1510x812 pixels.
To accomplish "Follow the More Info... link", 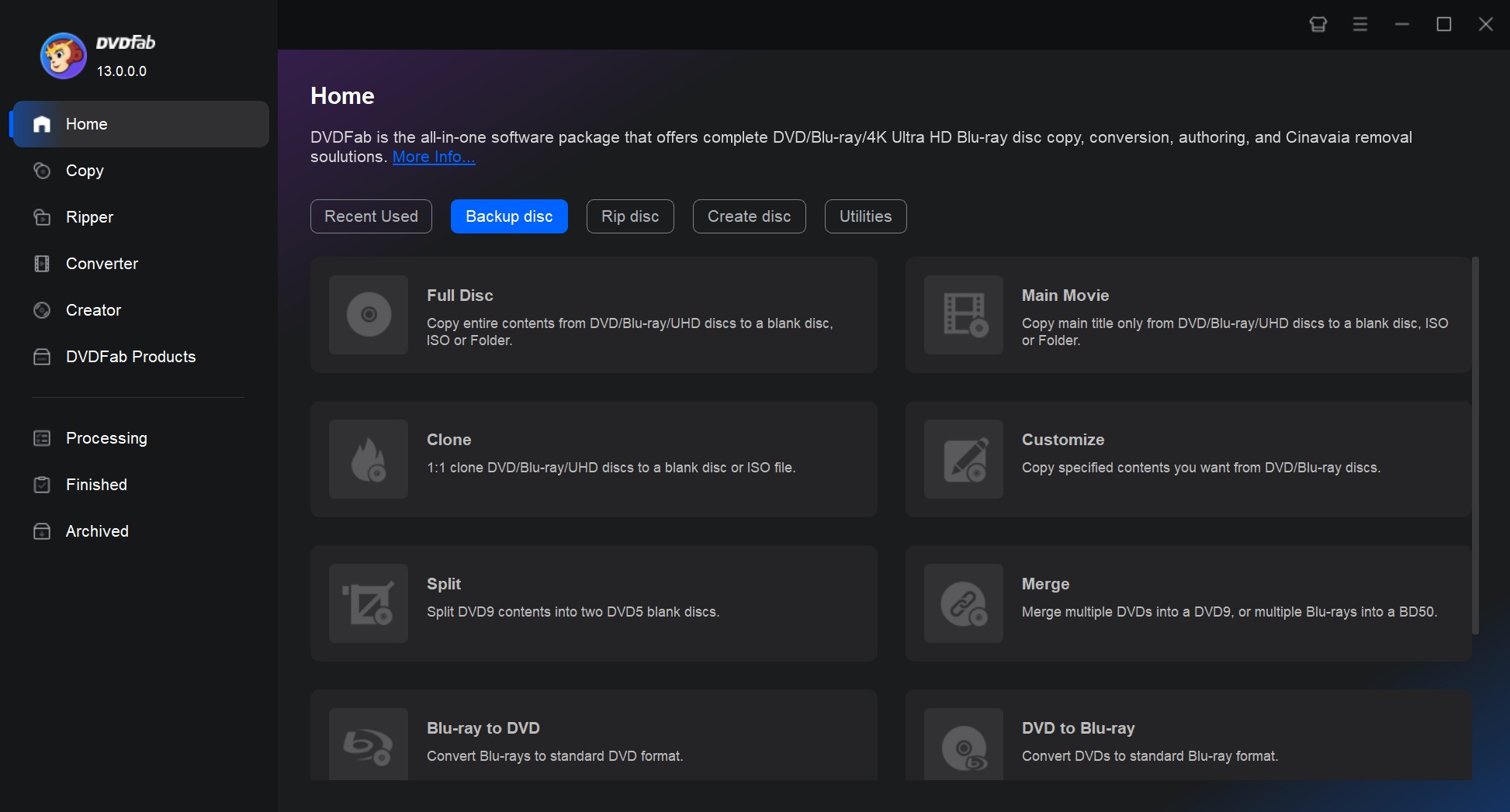I will (x=434, y=157).
